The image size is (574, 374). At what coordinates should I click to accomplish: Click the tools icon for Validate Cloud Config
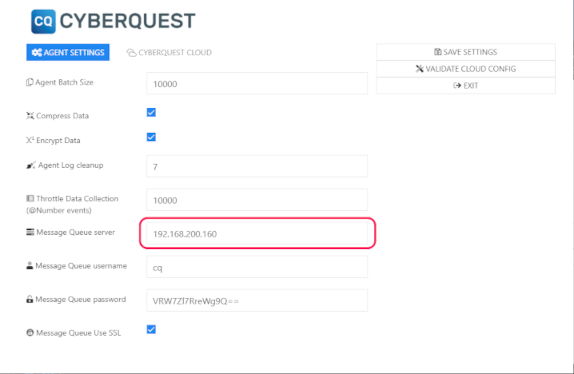click(420, 69)
